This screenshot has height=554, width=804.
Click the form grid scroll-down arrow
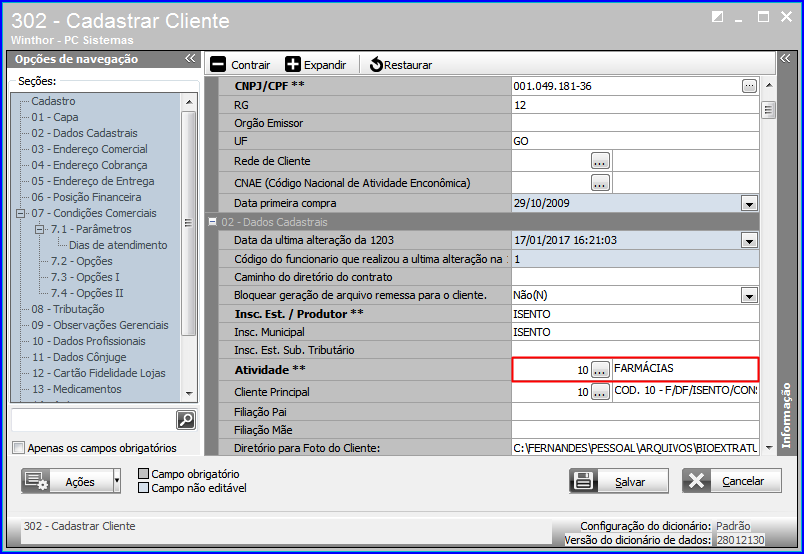(768, 447)
